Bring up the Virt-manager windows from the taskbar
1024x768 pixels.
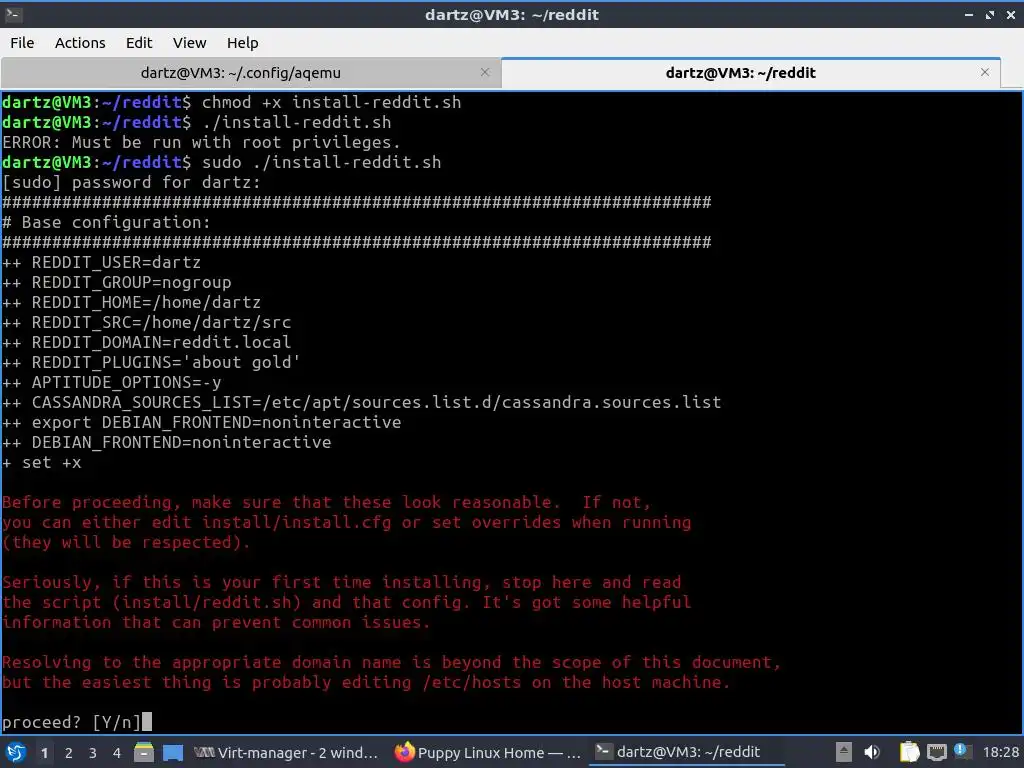[285, 752]
